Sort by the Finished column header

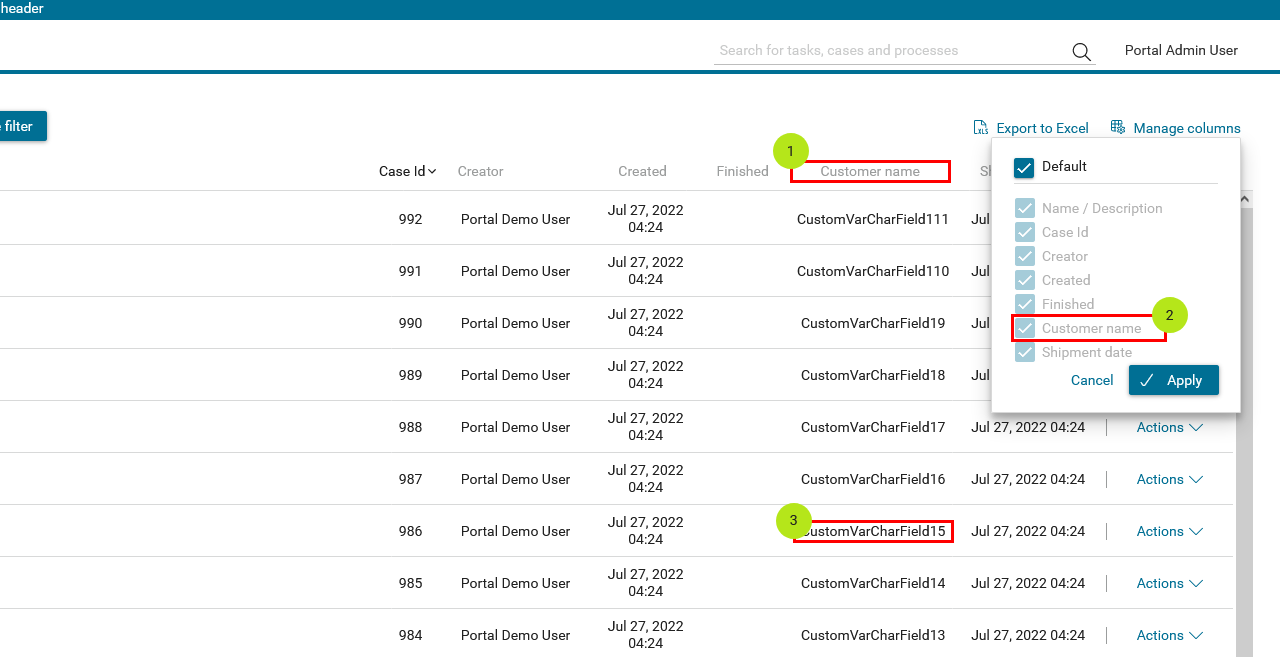(742, 171)
